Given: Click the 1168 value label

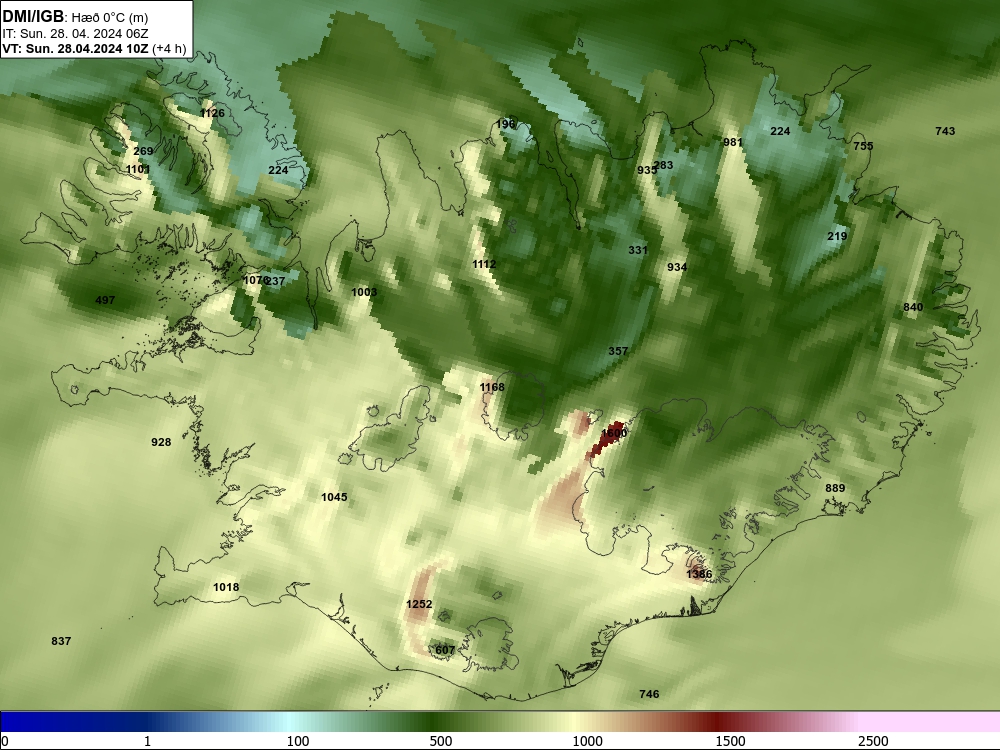Looking at the screenshot, I should point(492,388).
